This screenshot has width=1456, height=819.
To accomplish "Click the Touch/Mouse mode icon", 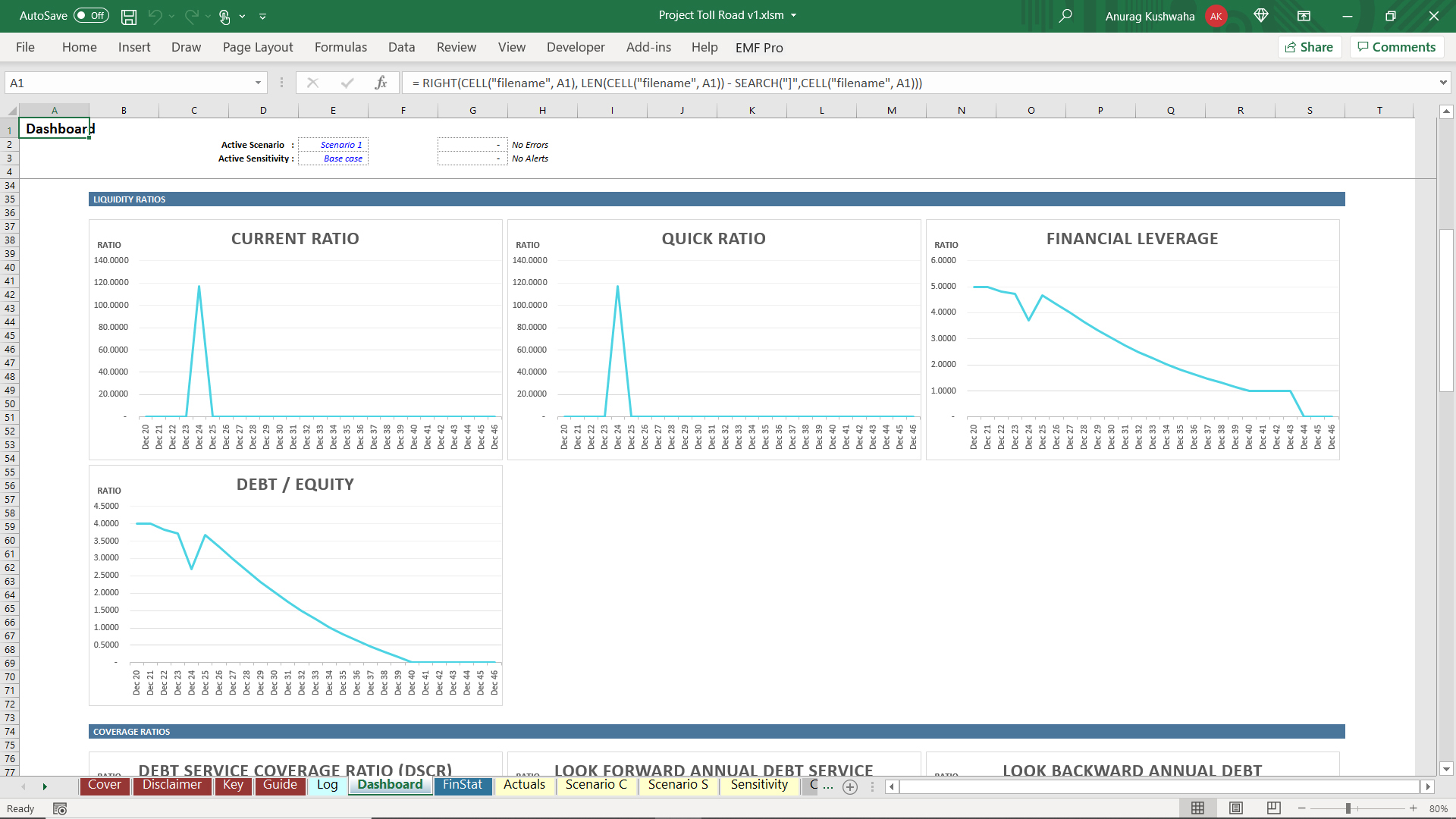I will point(224,16).
